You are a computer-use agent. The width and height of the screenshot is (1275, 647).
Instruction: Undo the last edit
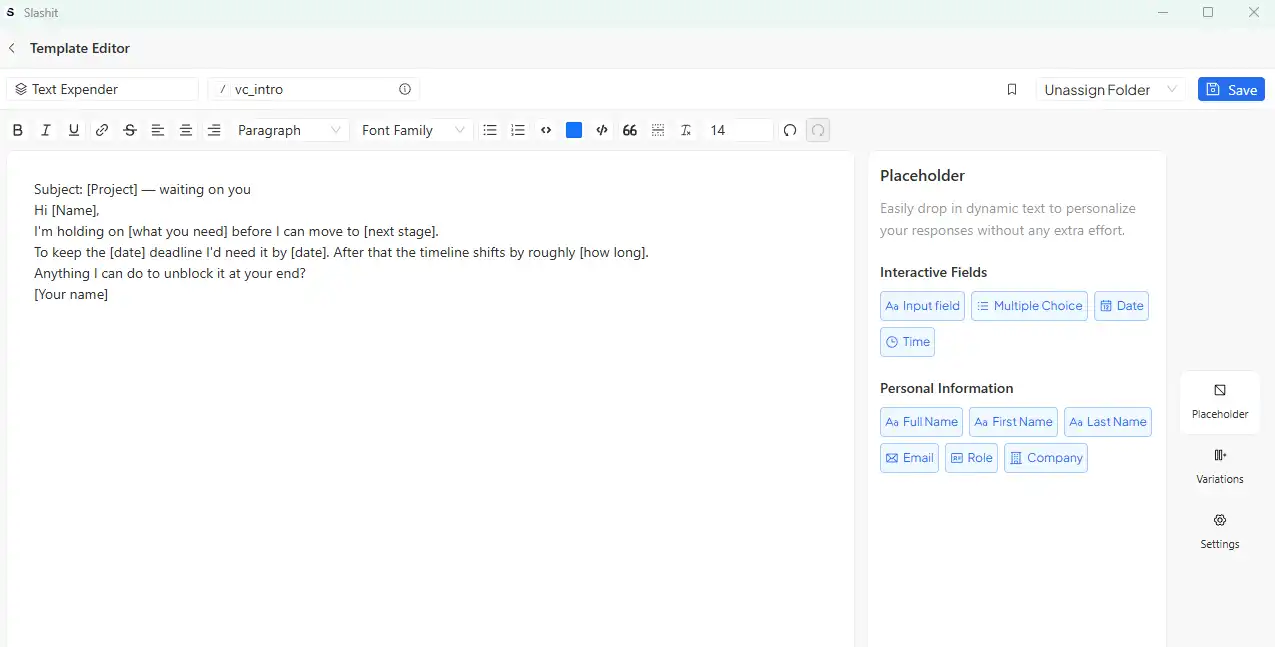pyautogui.click(x=790, y=130)
